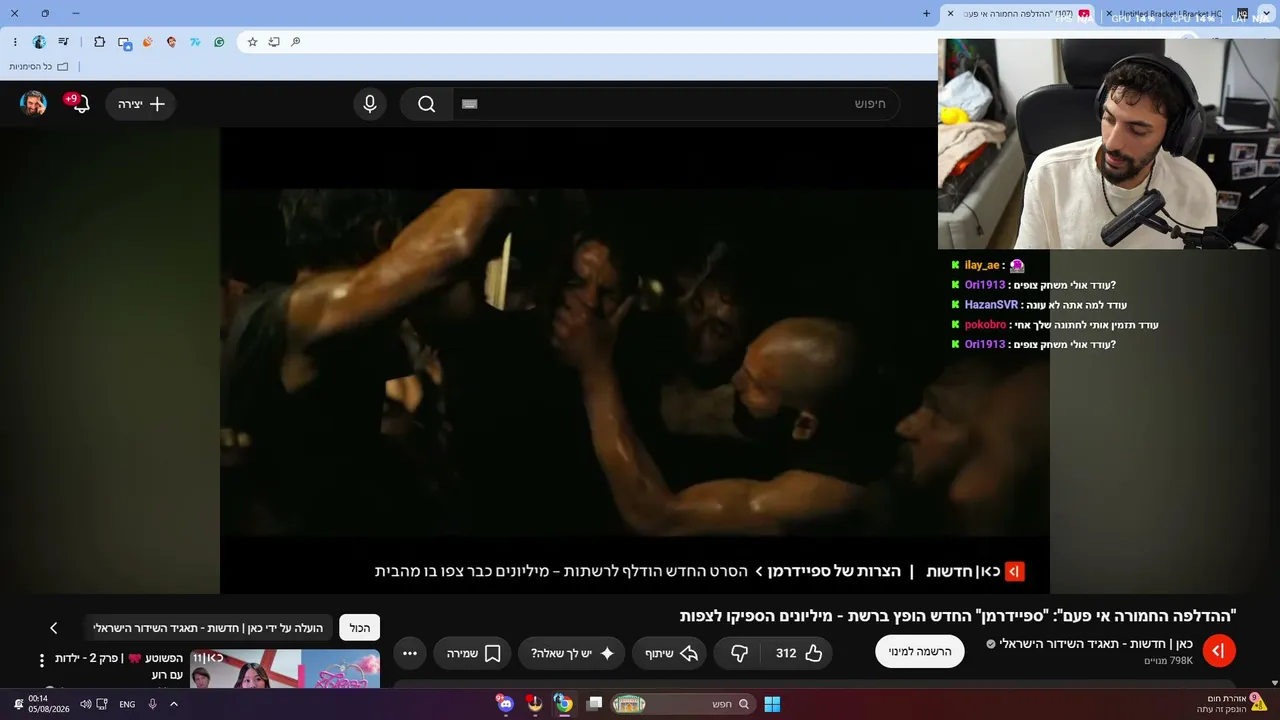Open the Kan News channel avatar
Image resolution: width=1280 pixels, height=720 pixels.
pyautogui.click(x=1219, y=651)
